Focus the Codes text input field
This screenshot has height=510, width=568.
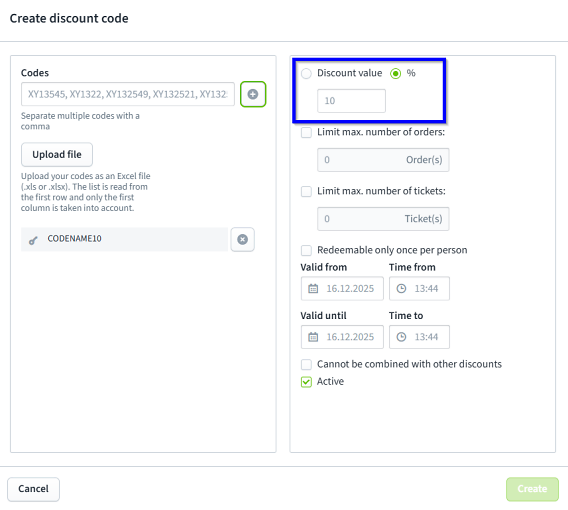(x=128, y=94)
